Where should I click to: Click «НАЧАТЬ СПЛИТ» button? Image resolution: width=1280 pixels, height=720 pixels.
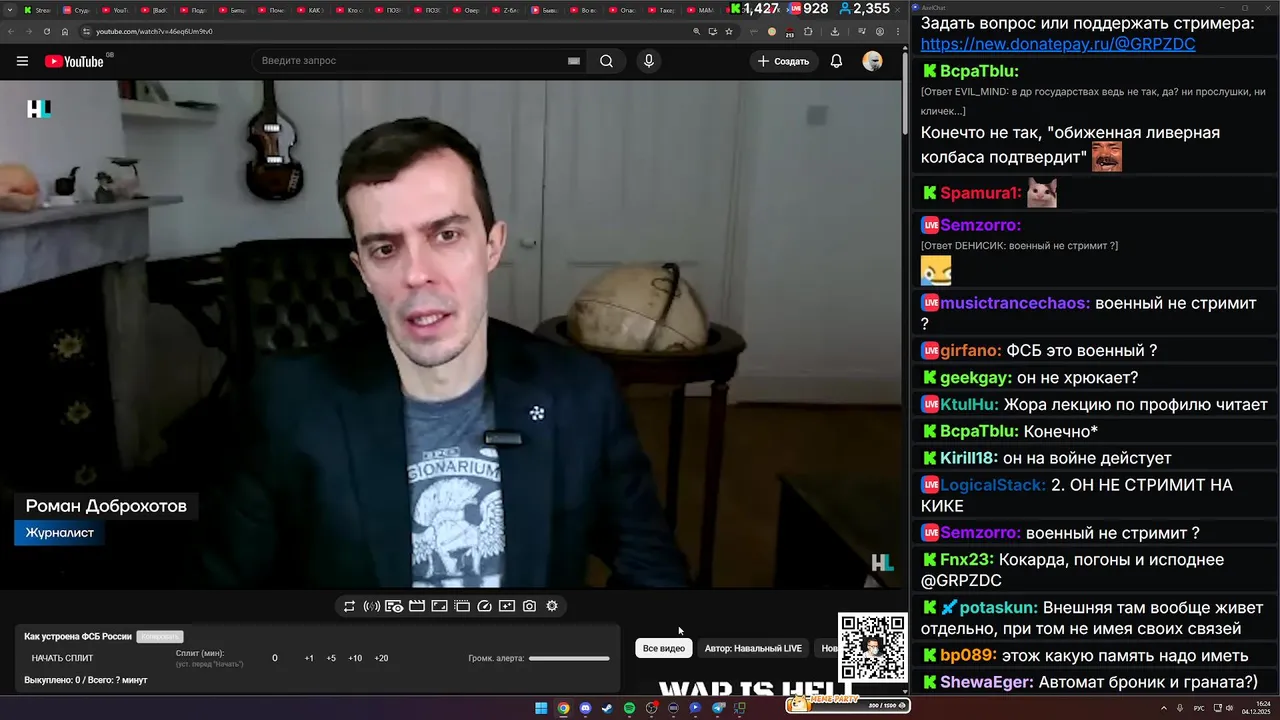(x=62, y=658)
